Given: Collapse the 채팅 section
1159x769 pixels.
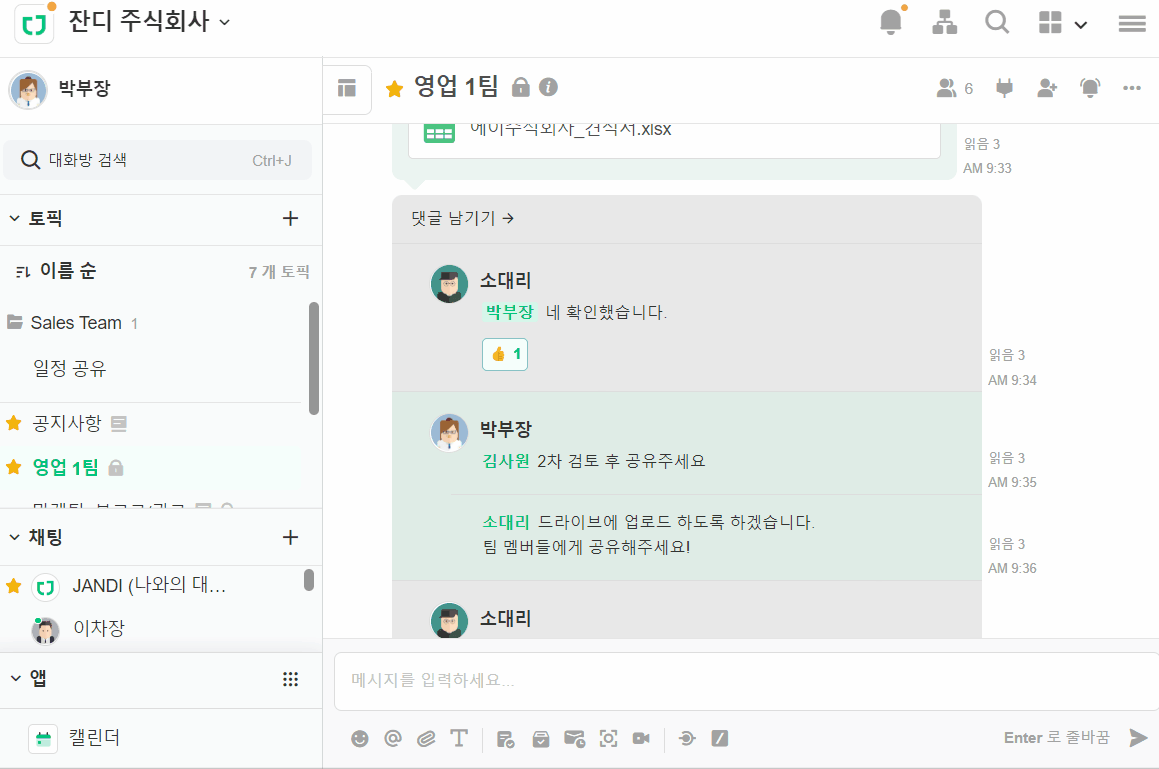Looking at the screenshot, I should 15,537.
